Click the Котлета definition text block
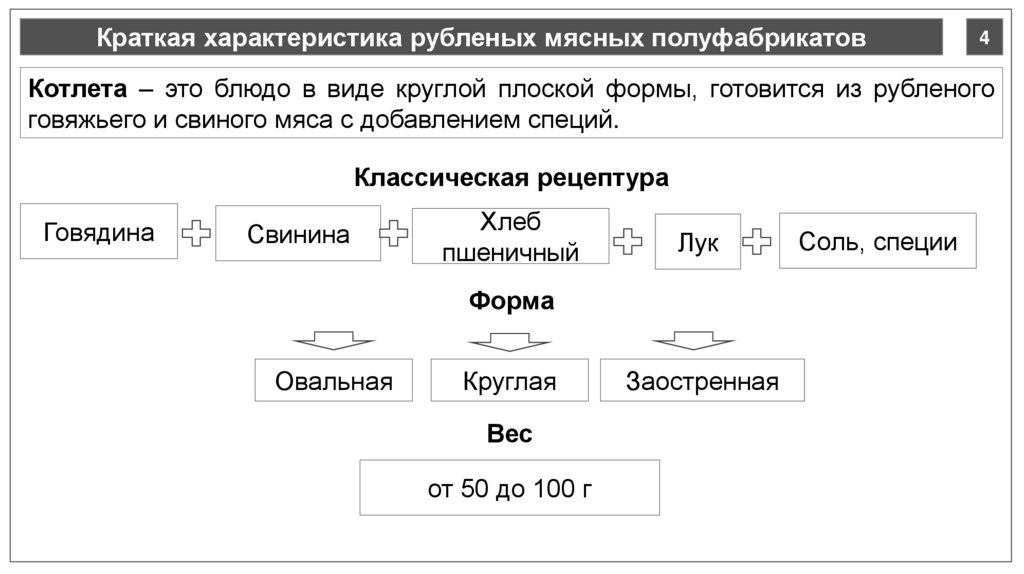Image resolution: width=1024 pixels, height=574 pixels. pyautogui.click(x=511, y=104)
